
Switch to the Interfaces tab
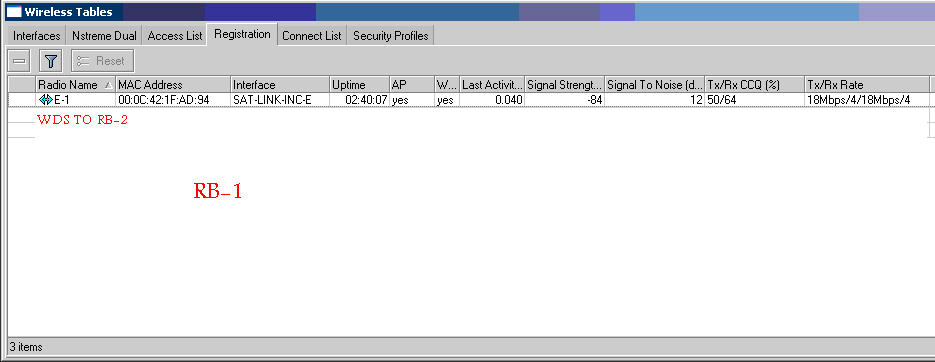[x=36, y=36]
